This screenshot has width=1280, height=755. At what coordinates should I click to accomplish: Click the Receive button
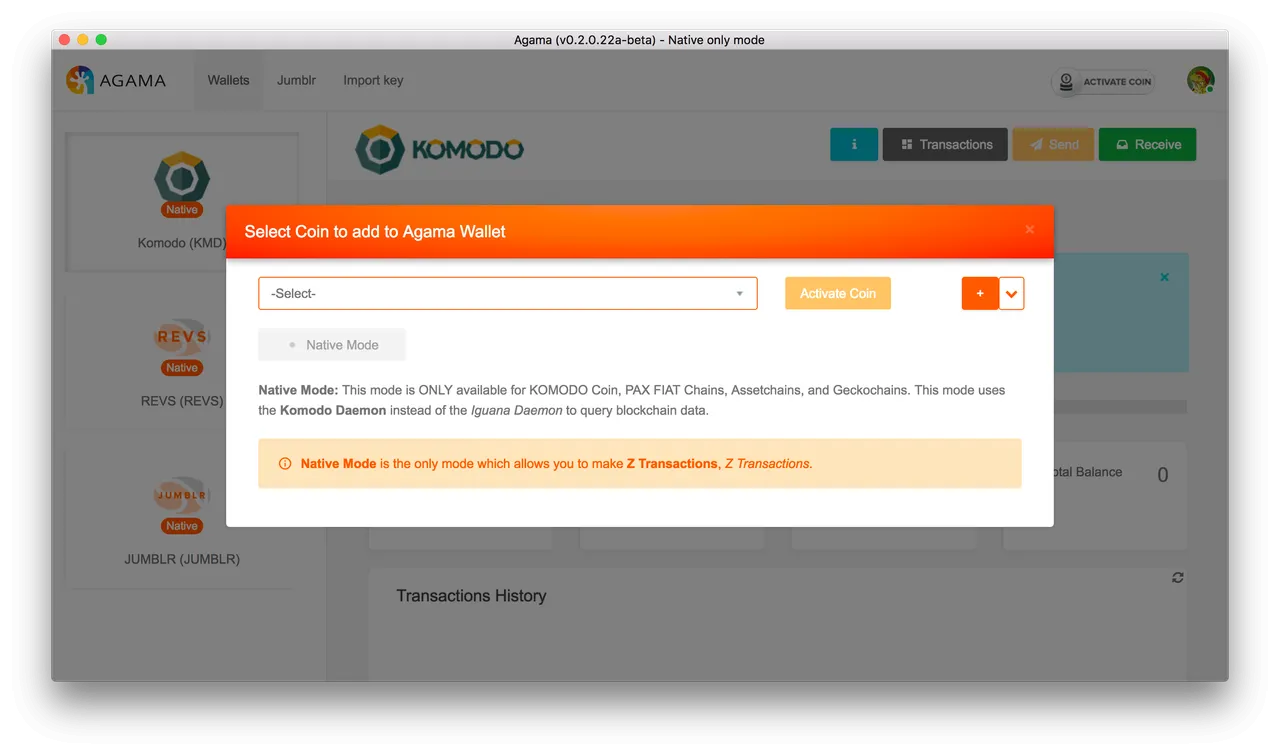tap(1147, 144)
